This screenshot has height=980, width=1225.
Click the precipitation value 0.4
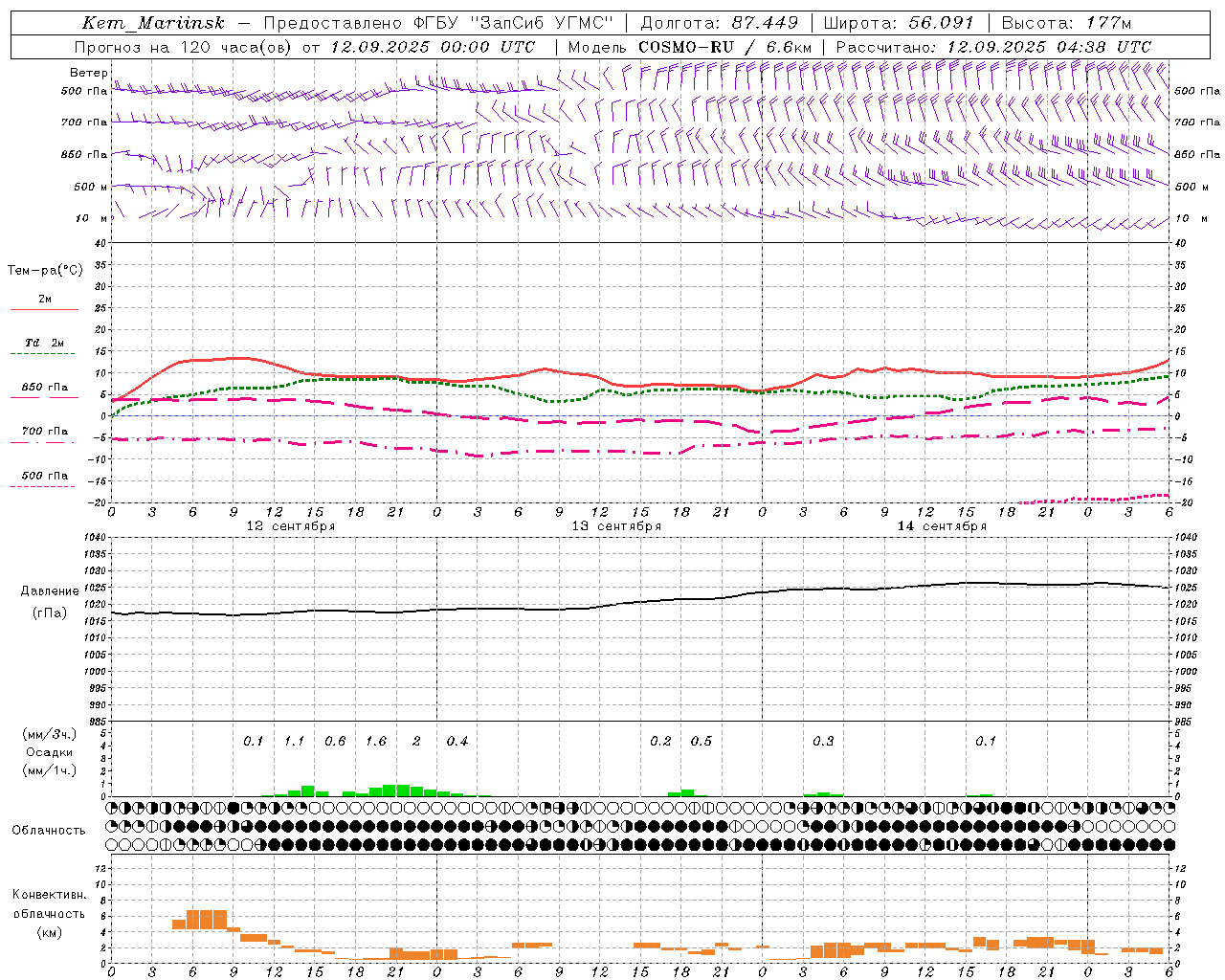click(457, 741)
